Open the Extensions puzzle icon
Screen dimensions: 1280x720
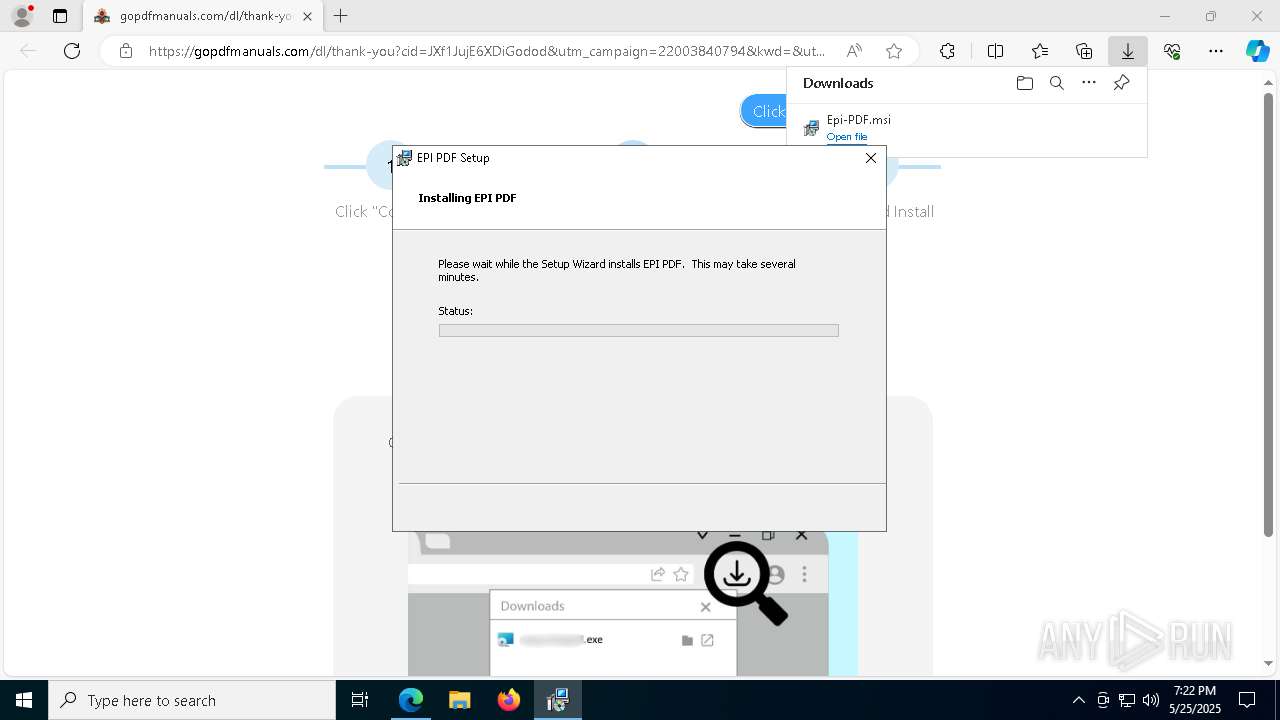click(947, 51)
